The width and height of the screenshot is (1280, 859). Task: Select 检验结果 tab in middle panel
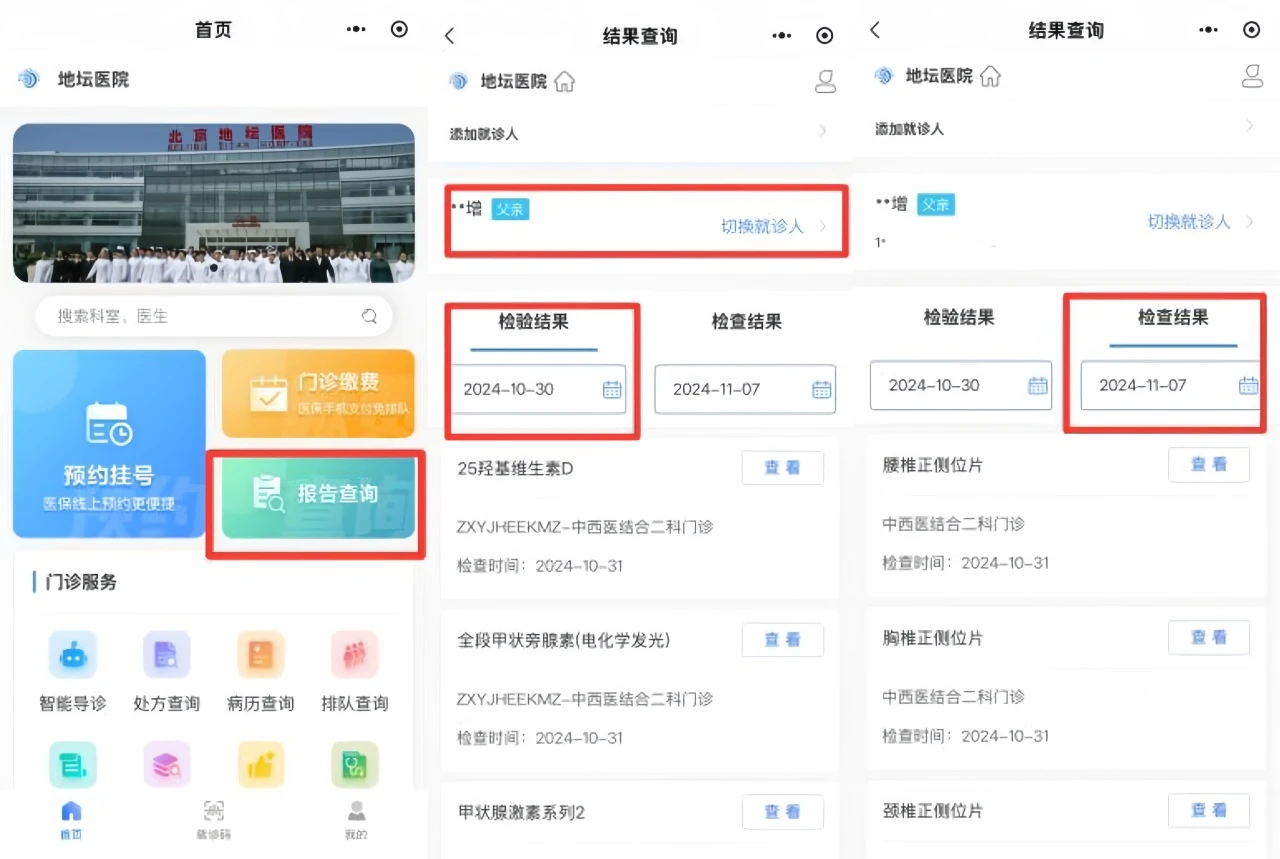point(534,322)
